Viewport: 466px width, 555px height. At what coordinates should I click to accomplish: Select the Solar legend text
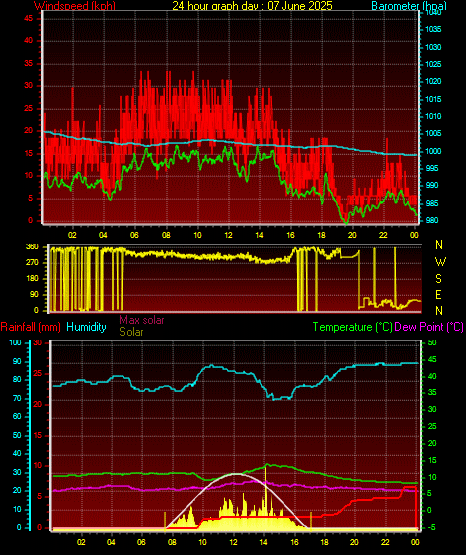click(131, 332)
